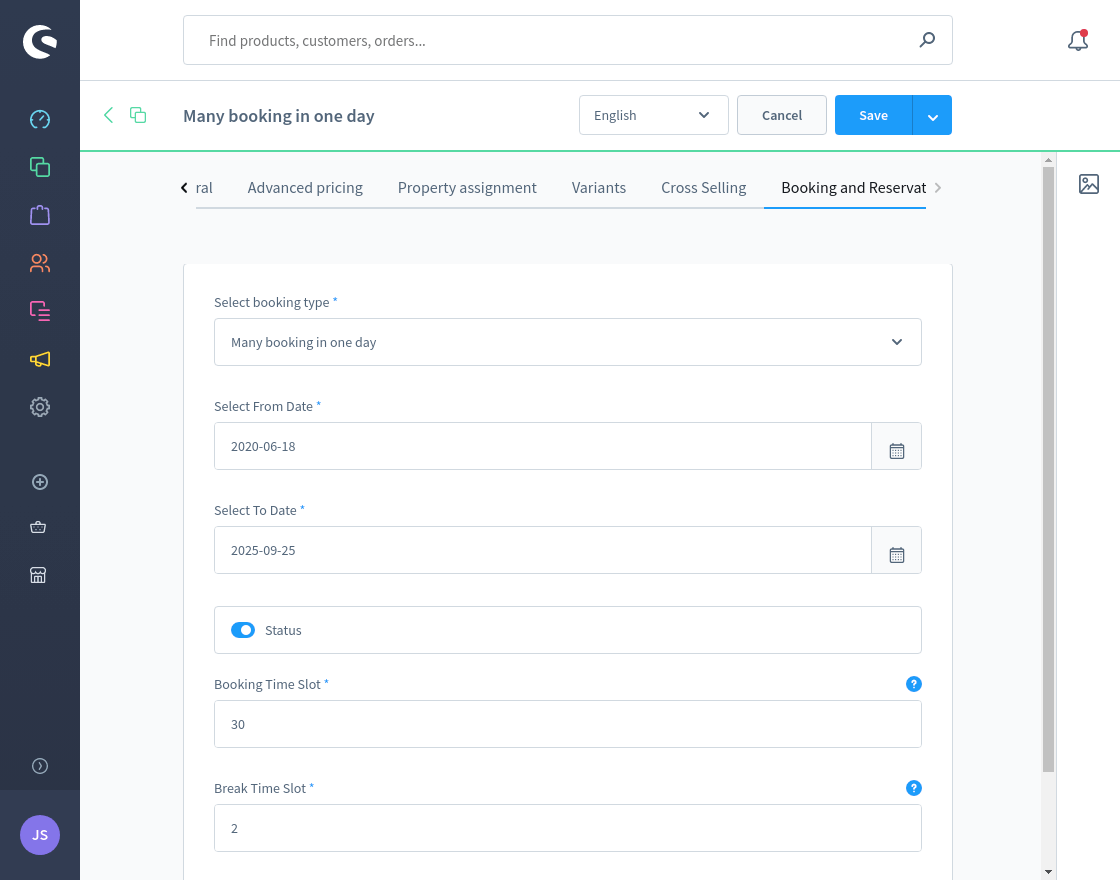
Task: Open the Settings gear icon
Action: pos(40,407)
